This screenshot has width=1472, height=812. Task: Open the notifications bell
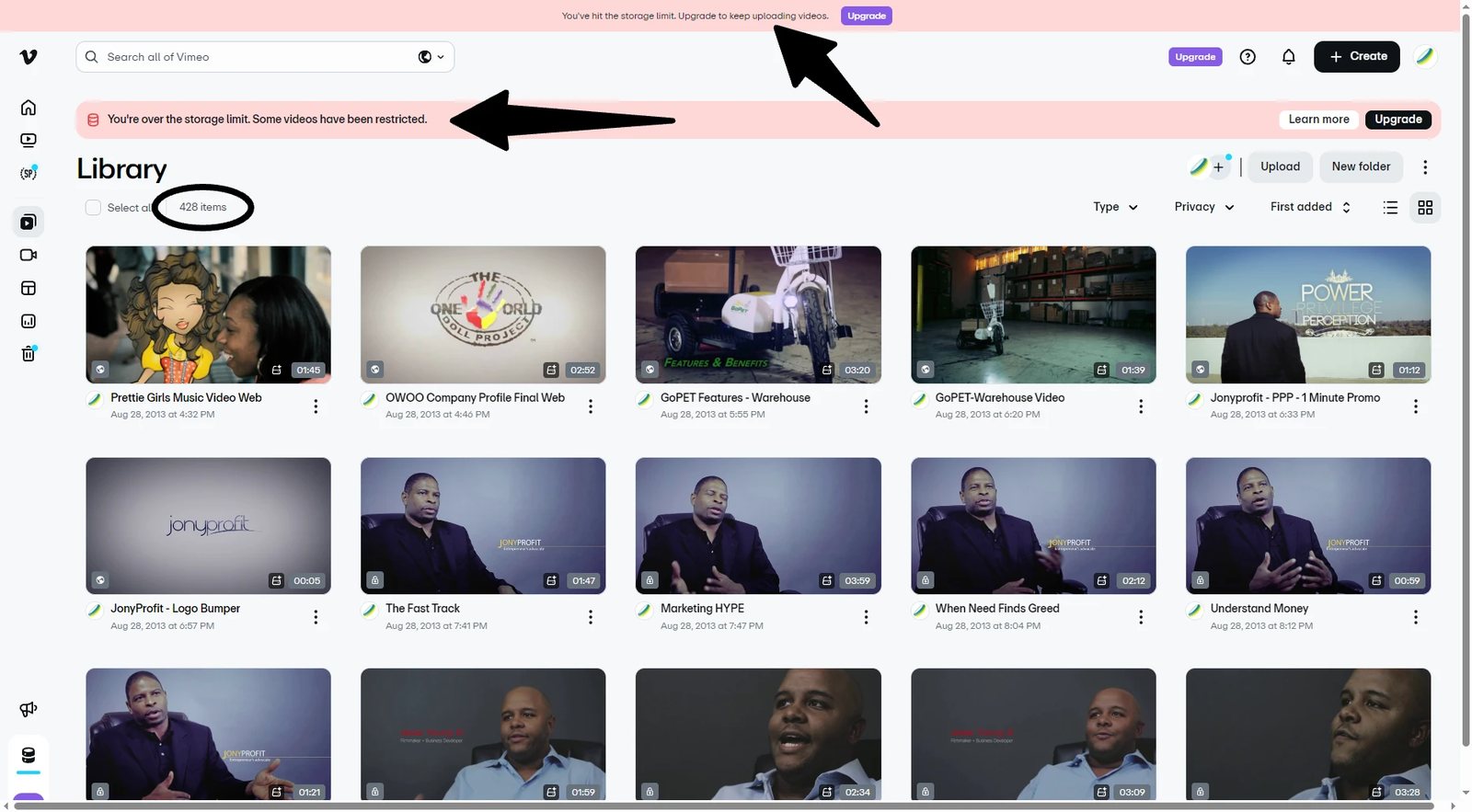pos(1289,57)
